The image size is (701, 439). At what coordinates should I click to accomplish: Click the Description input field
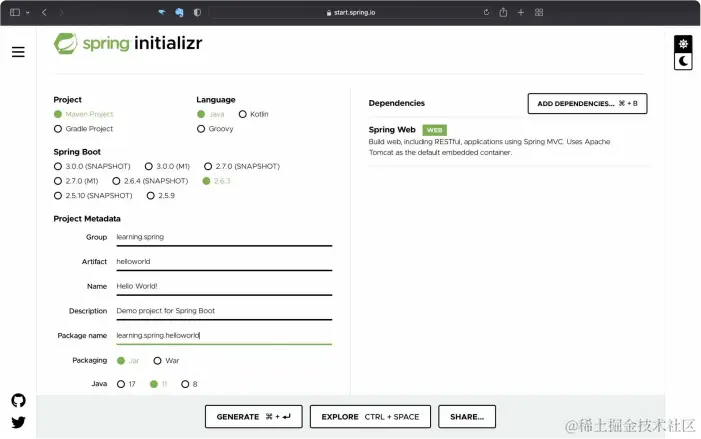tap(224, 311)
